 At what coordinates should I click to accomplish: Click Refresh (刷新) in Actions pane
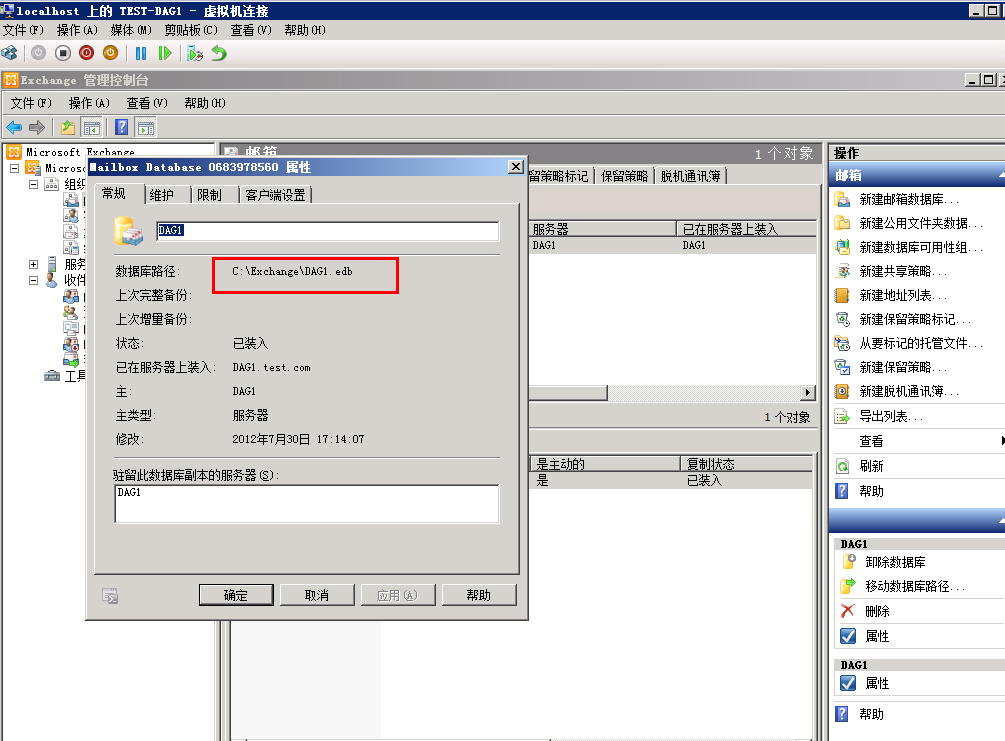pos(871,466)
